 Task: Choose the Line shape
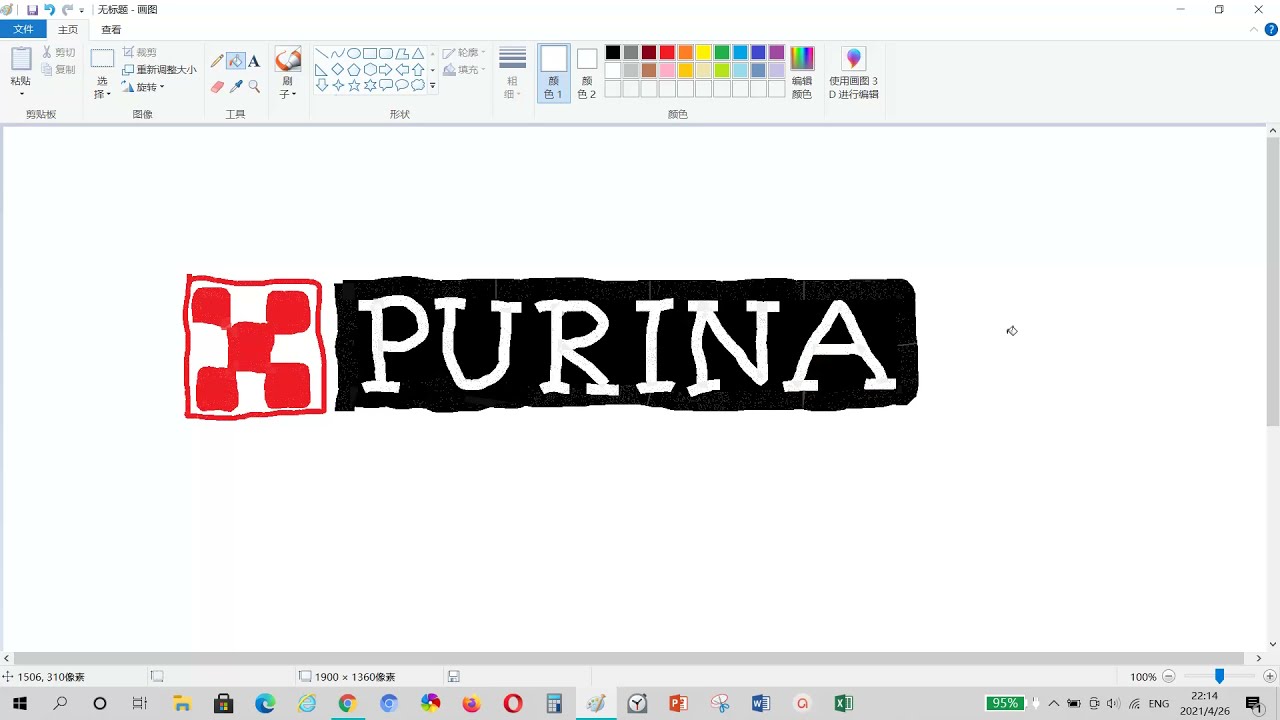click(x=322, y=54)
